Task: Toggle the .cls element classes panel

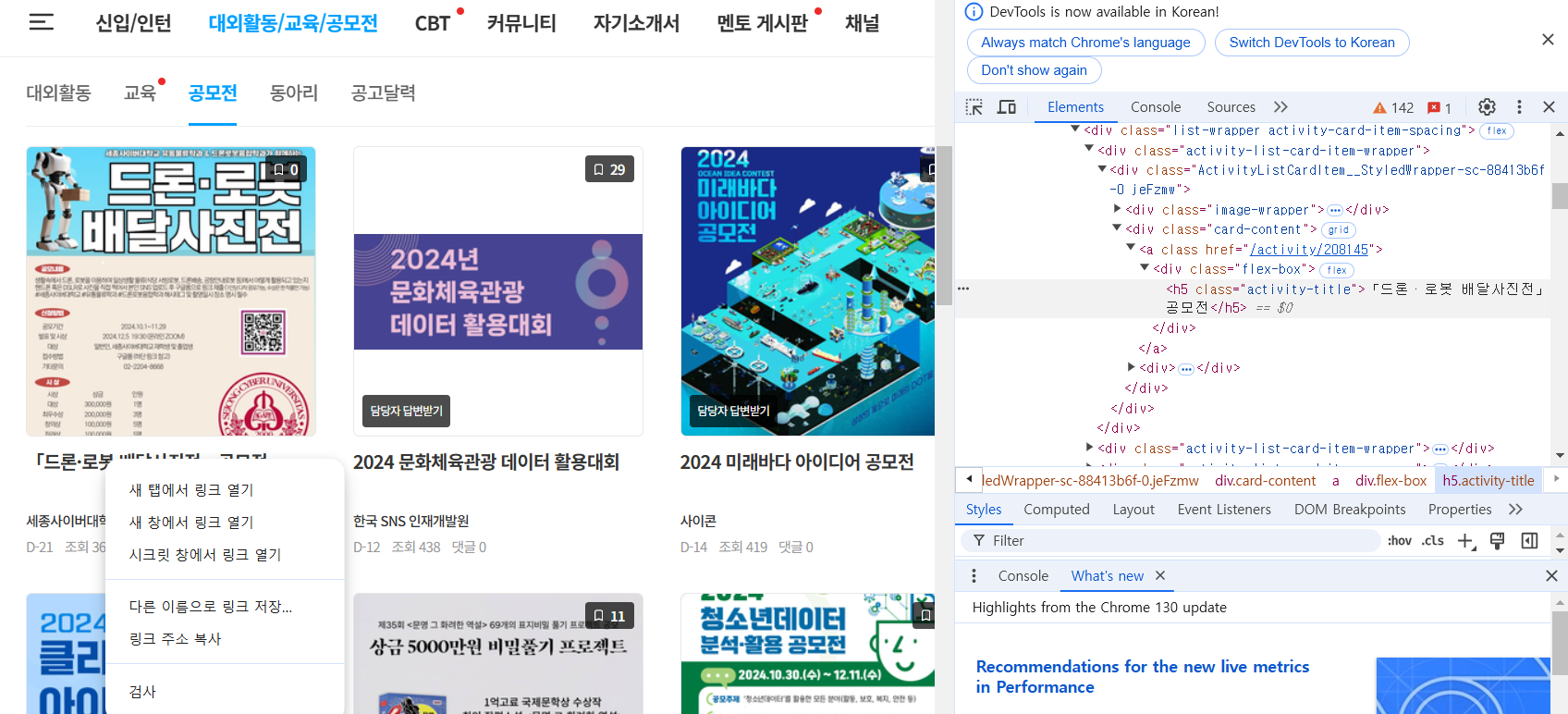Action: tap(1433, 541)
